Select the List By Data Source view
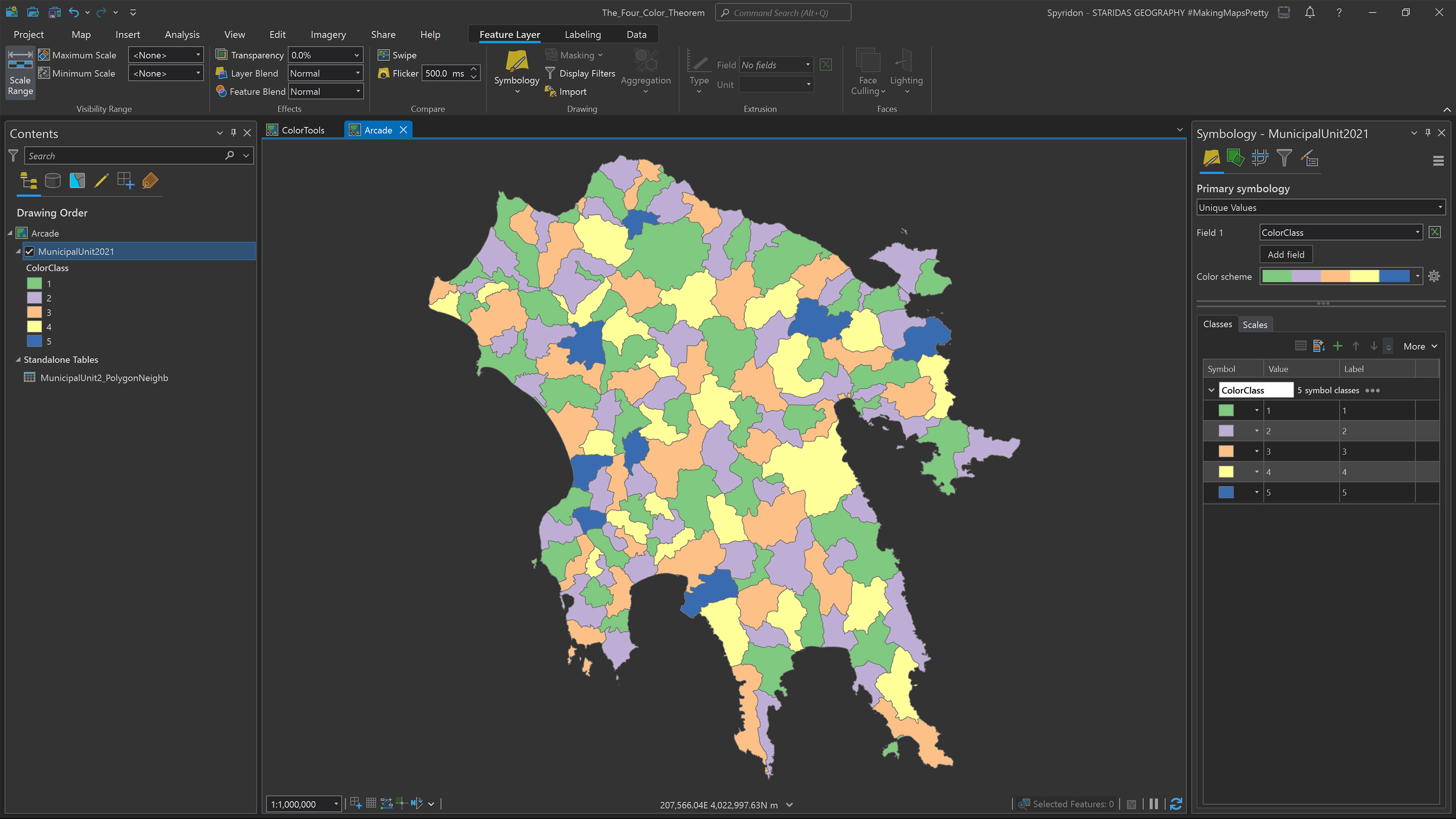 53,181
